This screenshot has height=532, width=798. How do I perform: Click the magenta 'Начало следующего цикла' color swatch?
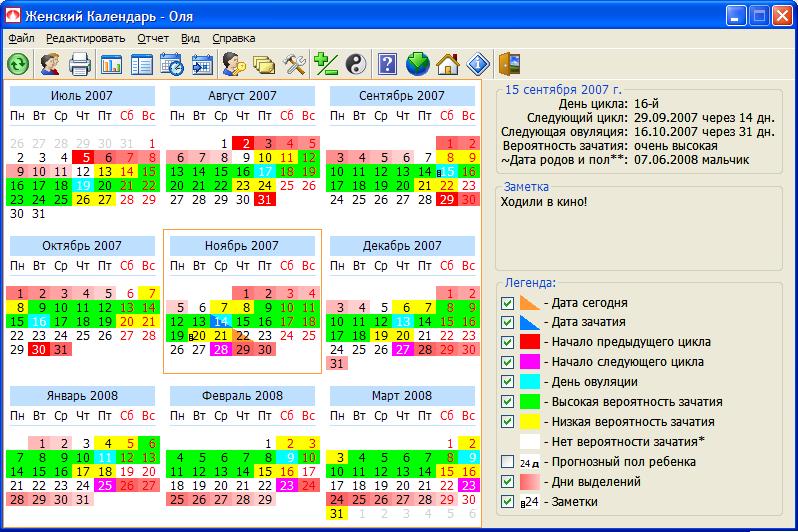point(530,362)
